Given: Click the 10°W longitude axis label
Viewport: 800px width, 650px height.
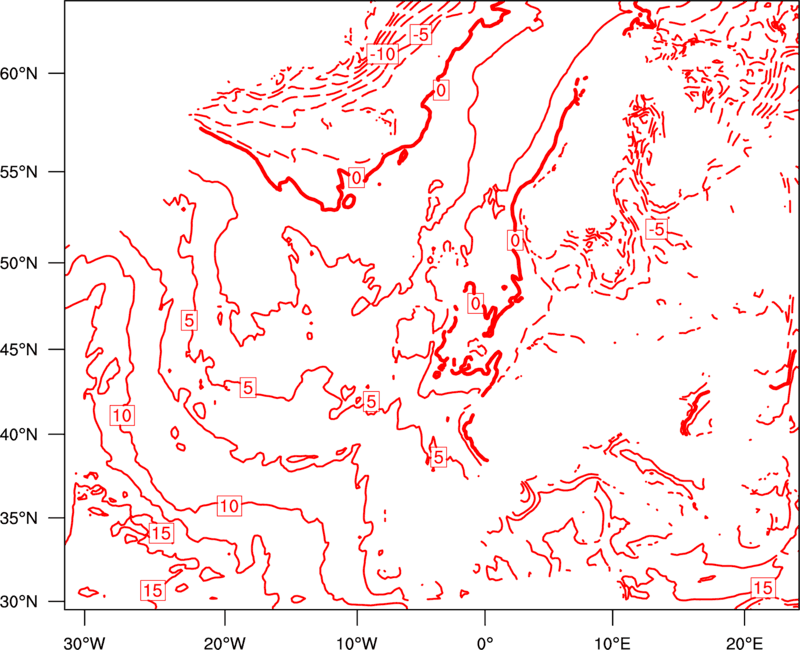Looking at the screenshot, I should coord(357,642).
